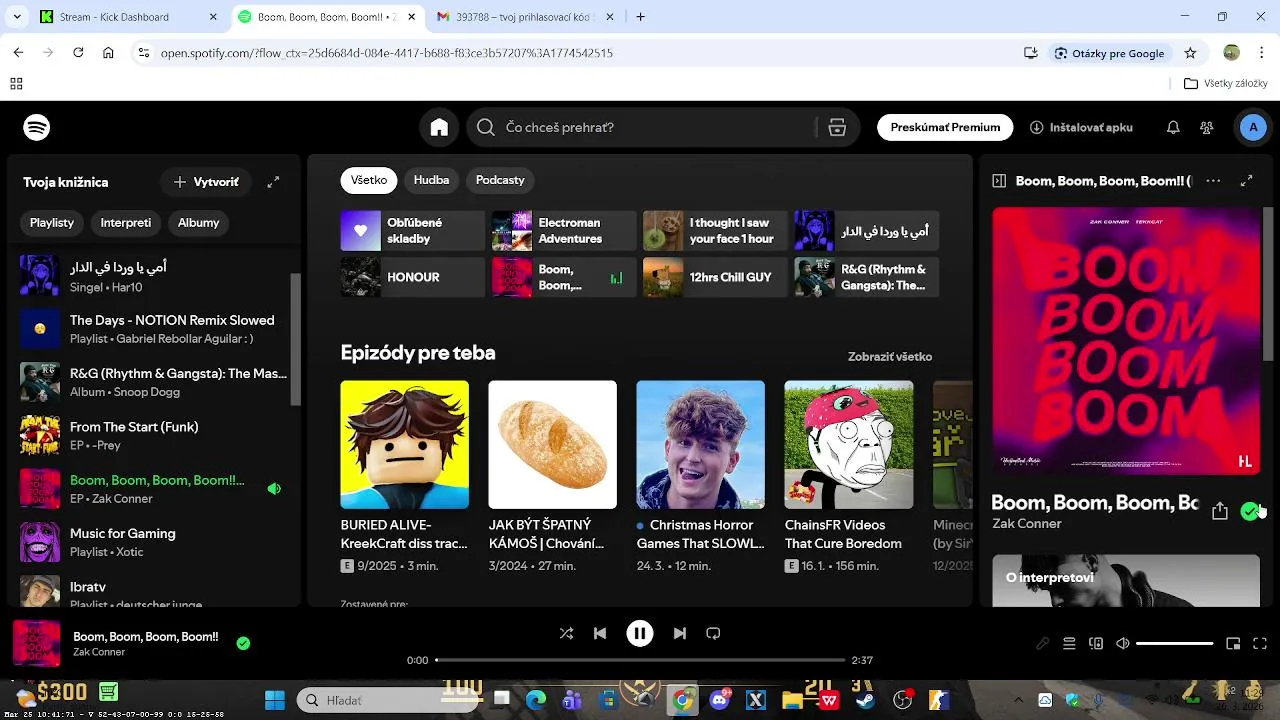Open the Browse icon in the search bar
The image size is (1280, 720).
[x=837, y=127]
